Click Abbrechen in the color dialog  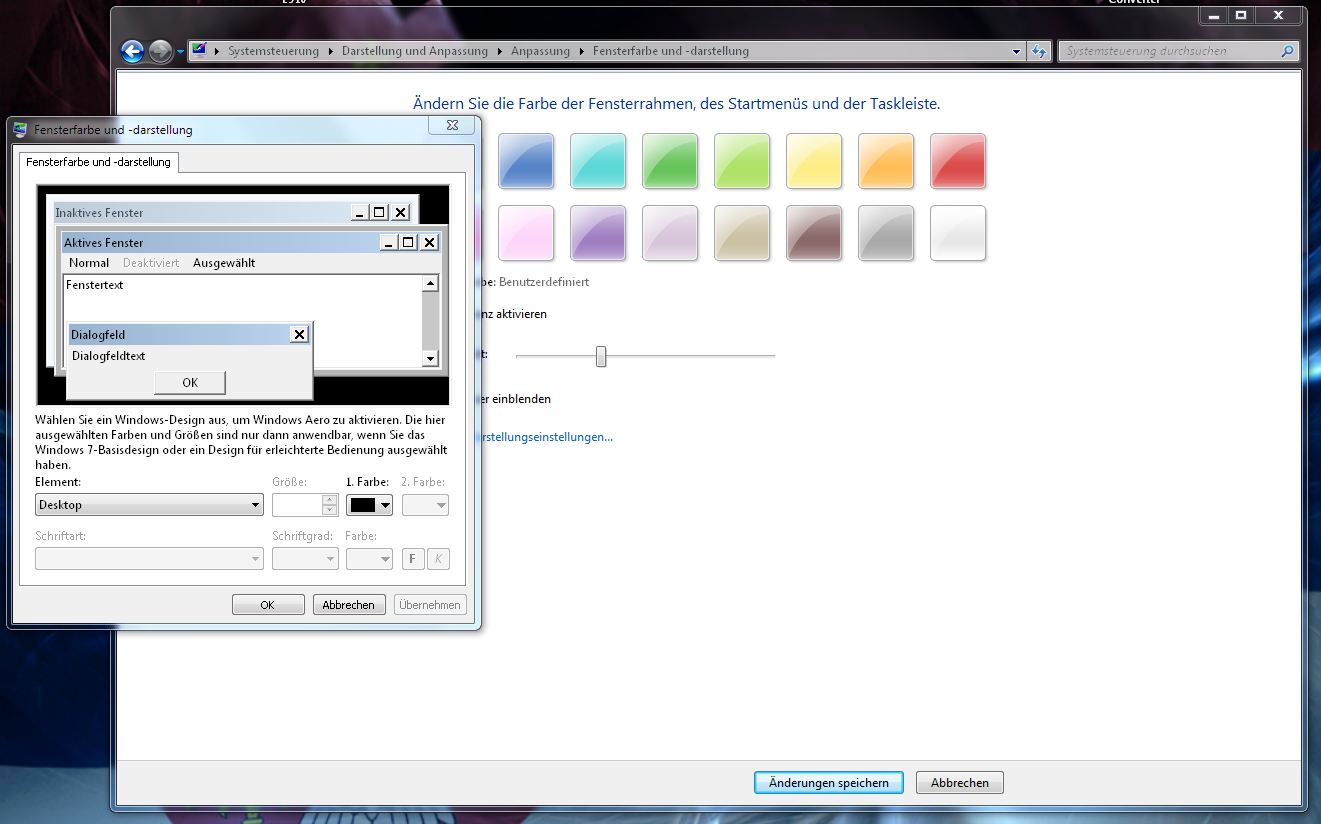(x=349, y=605)
